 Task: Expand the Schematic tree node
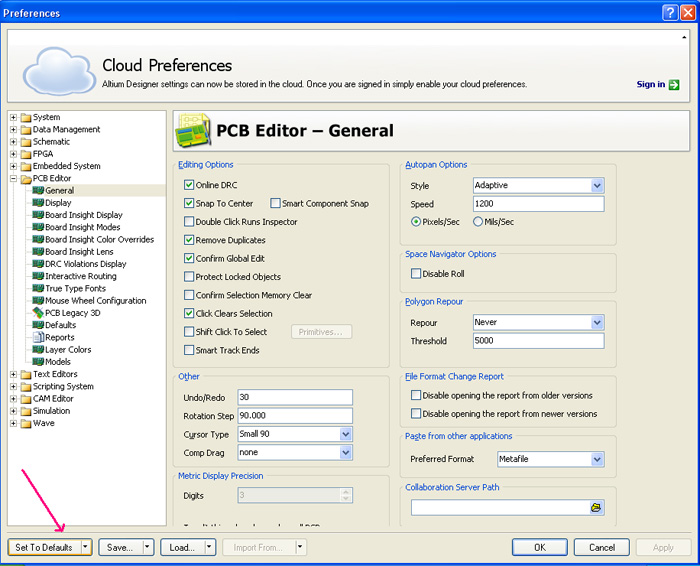13,142
